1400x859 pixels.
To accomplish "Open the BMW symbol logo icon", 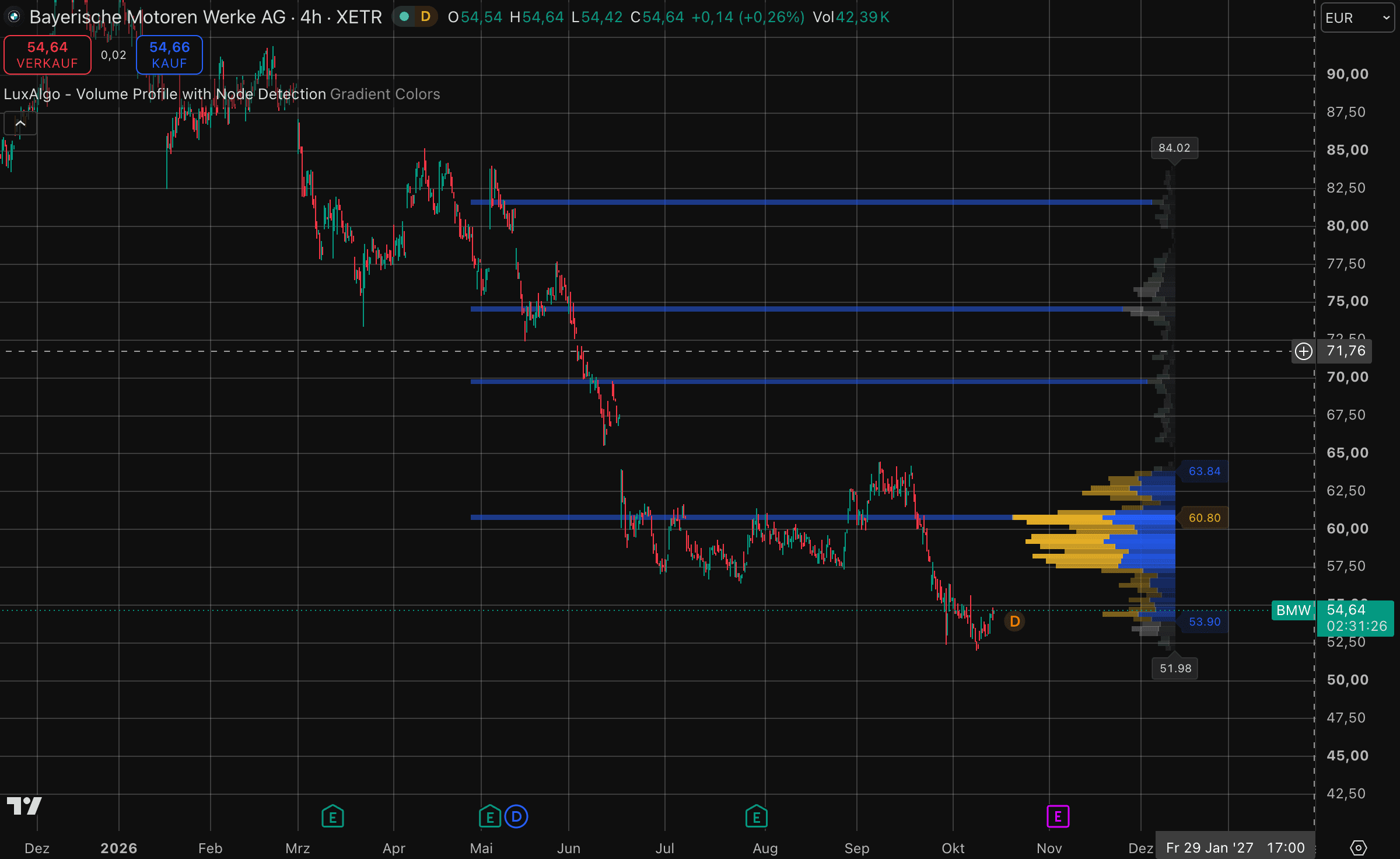I will pos(14,16).
